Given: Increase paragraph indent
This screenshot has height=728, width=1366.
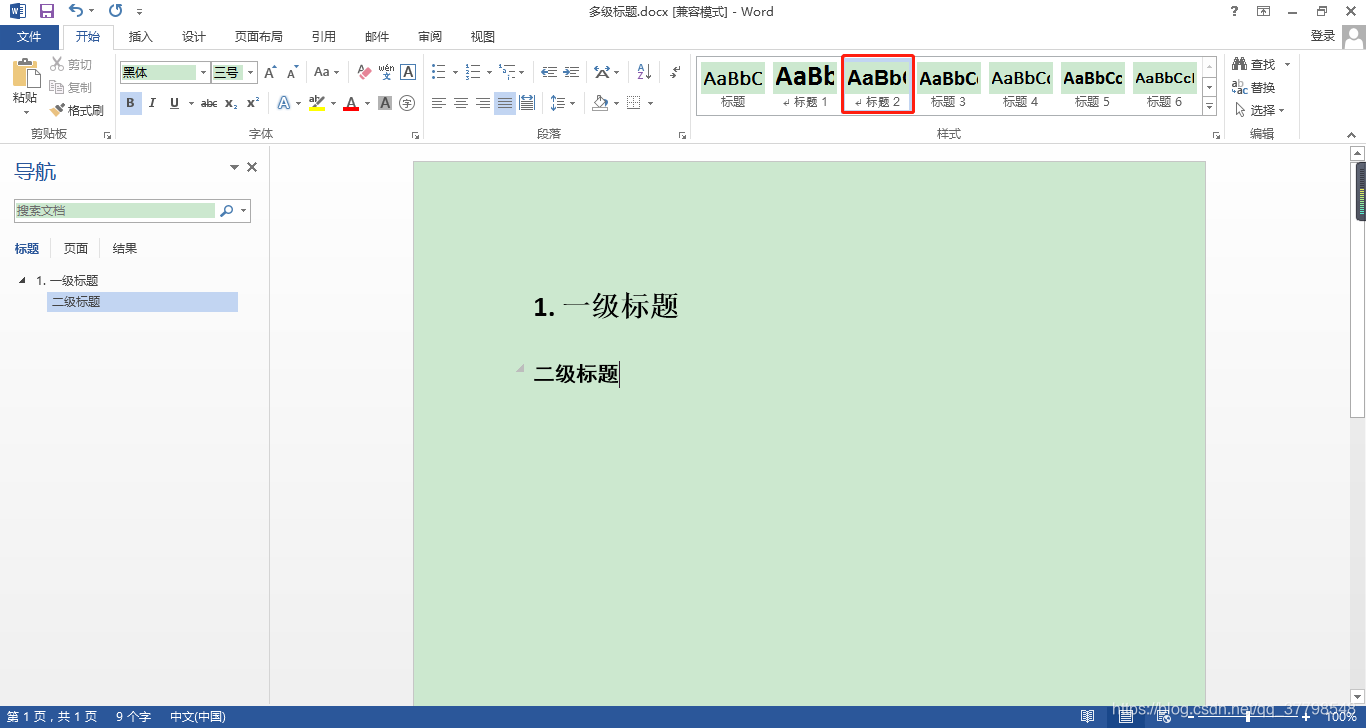Looking at the screenshot, I should point(571,72).
